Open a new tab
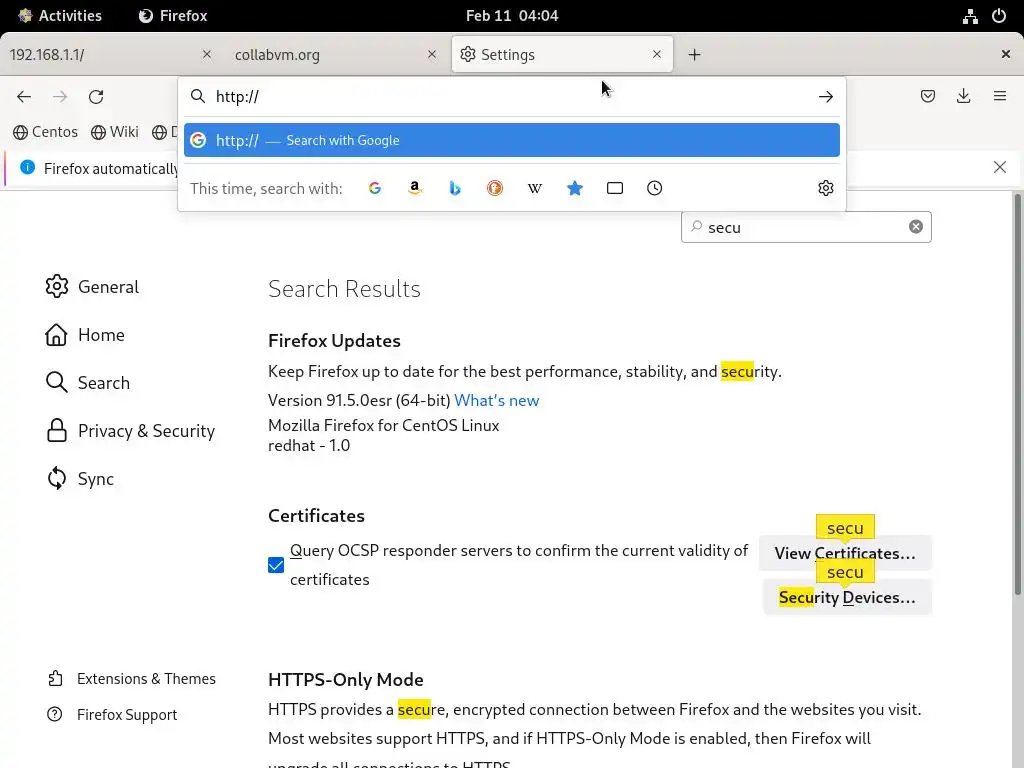 (x=694, y=55)
